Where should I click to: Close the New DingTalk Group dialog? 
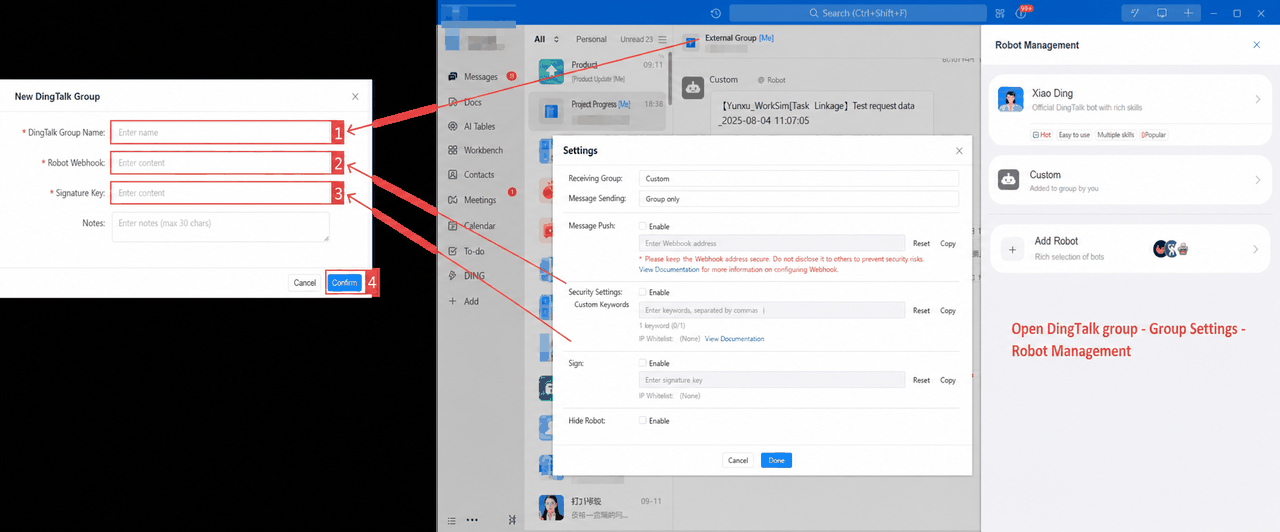point(355,97)
